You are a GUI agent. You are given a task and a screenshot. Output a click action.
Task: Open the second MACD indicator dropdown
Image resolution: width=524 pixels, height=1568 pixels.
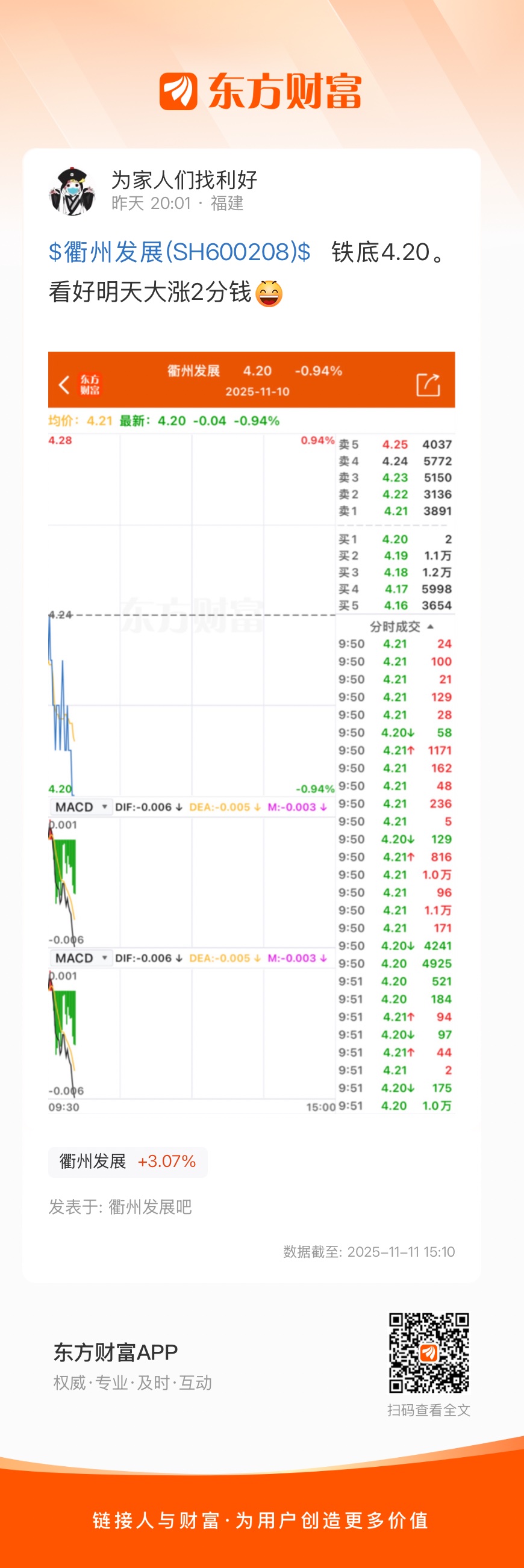81,958
